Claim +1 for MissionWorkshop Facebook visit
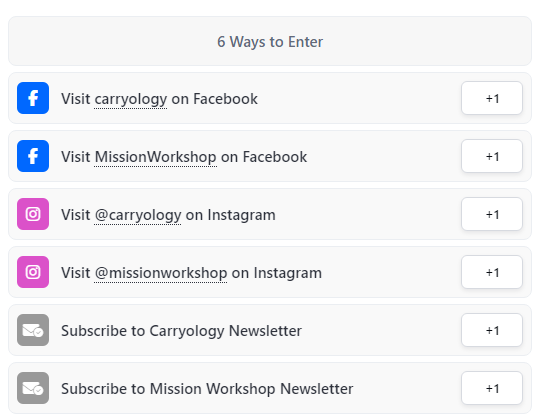 pos(492,156)
